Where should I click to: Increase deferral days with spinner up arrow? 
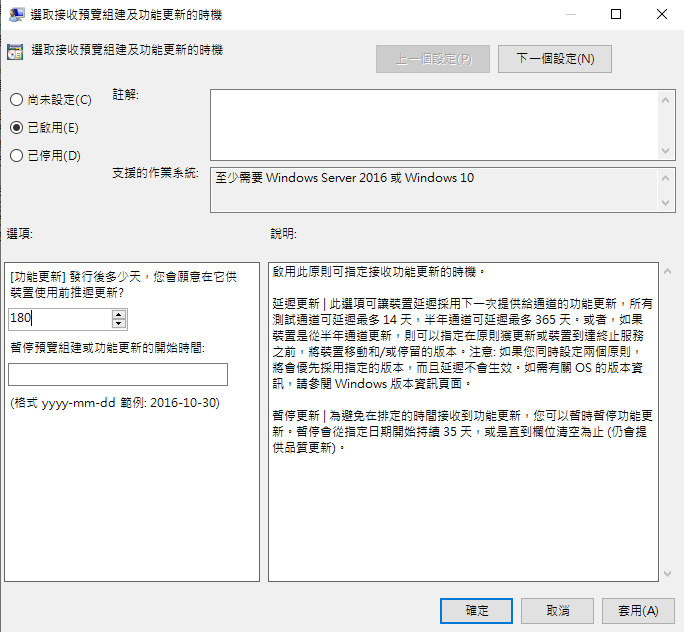point(119,314)
